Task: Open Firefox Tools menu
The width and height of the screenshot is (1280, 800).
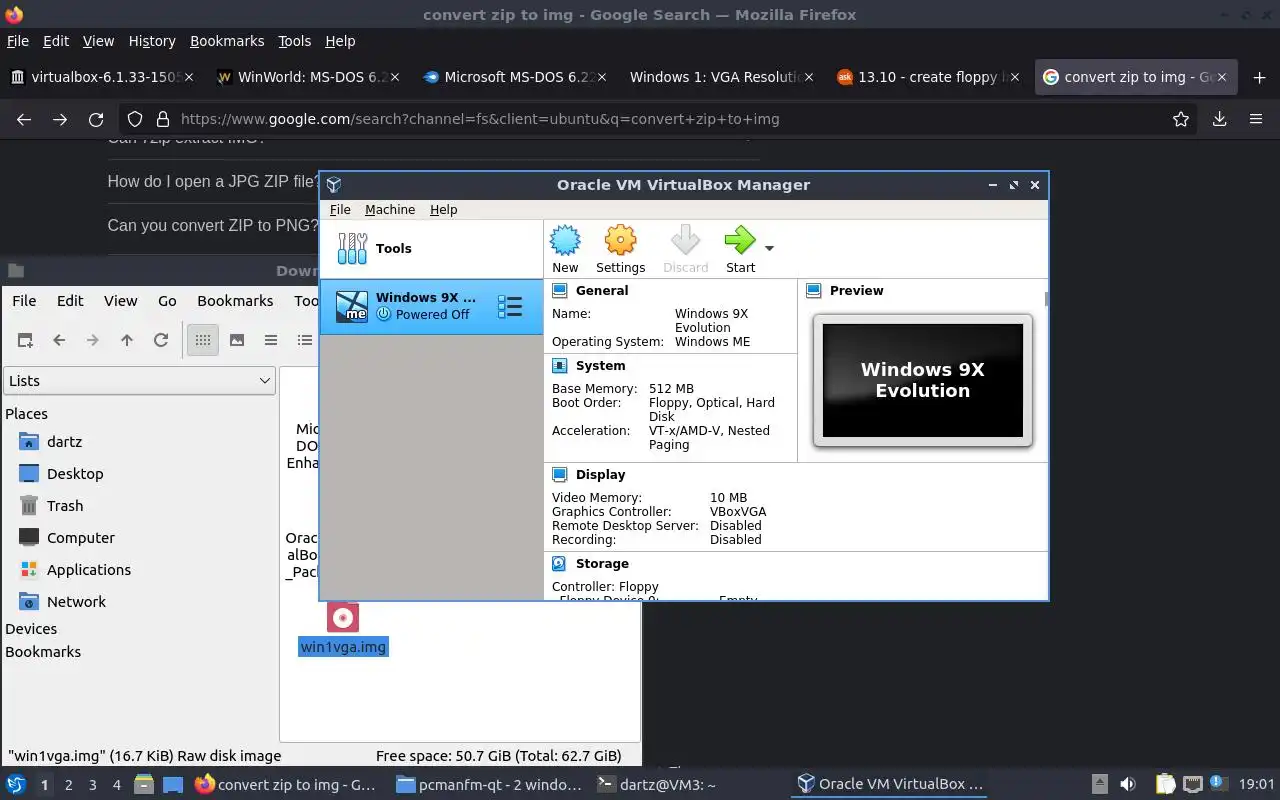Action: point(294,41)
